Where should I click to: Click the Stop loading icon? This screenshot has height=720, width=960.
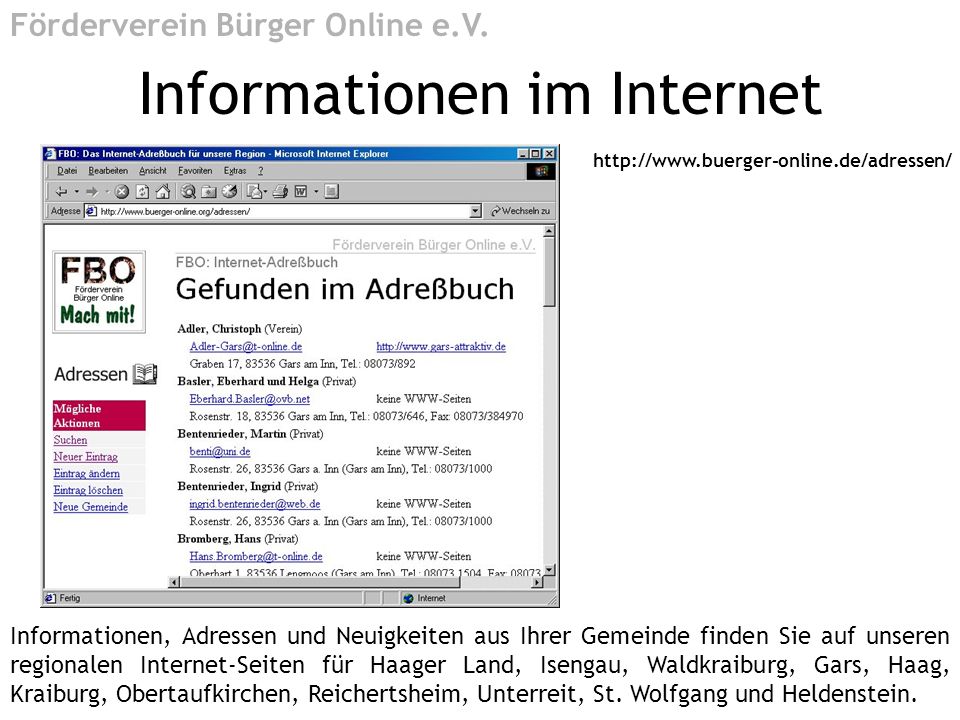tap(122, 192)
